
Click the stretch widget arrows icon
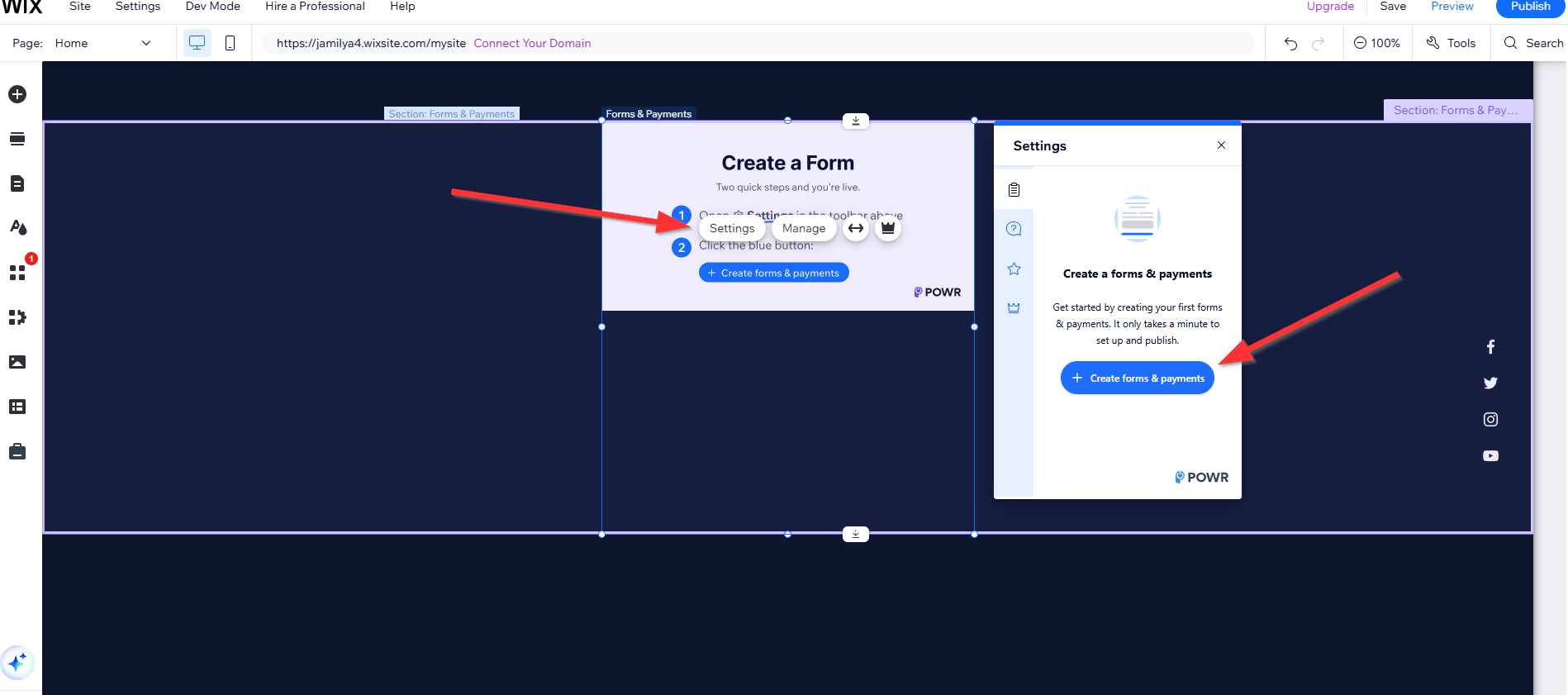856,228
